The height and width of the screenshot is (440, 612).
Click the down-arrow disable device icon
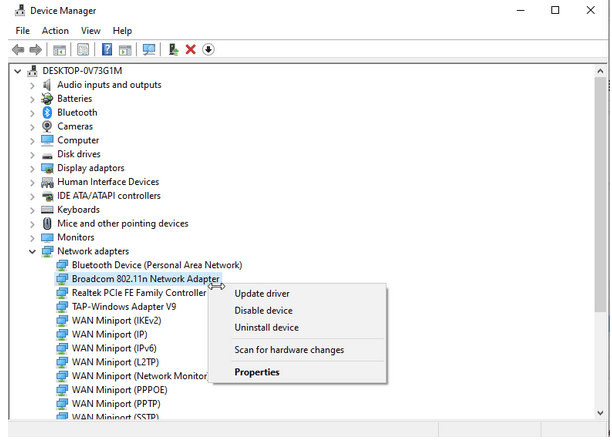click(x=208, y=50)
